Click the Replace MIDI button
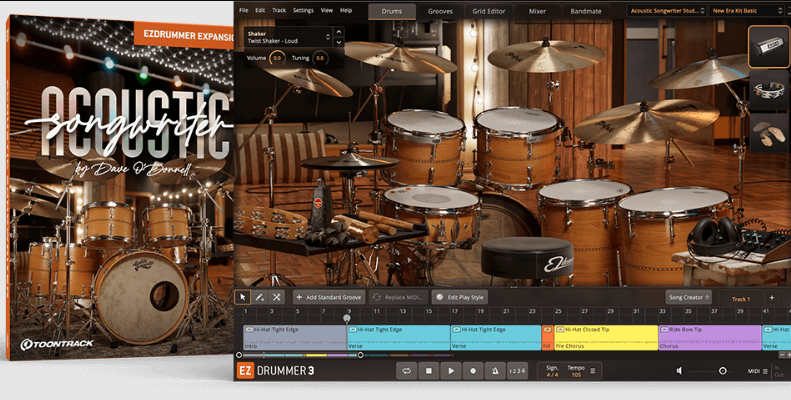This screenshot has width=791, height=400. [399, 297]
